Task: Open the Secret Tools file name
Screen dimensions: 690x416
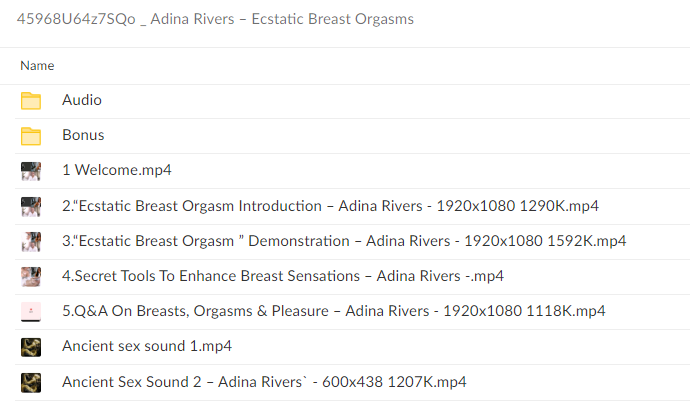Action: pyautogui.click(x=282, y=276)
